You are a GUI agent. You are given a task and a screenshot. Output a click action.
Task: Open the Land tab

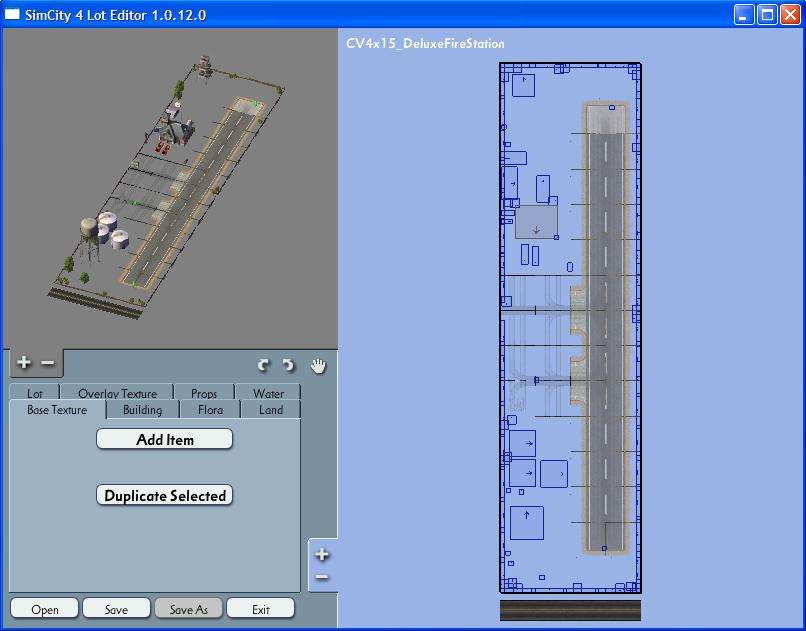coord(271,410)
